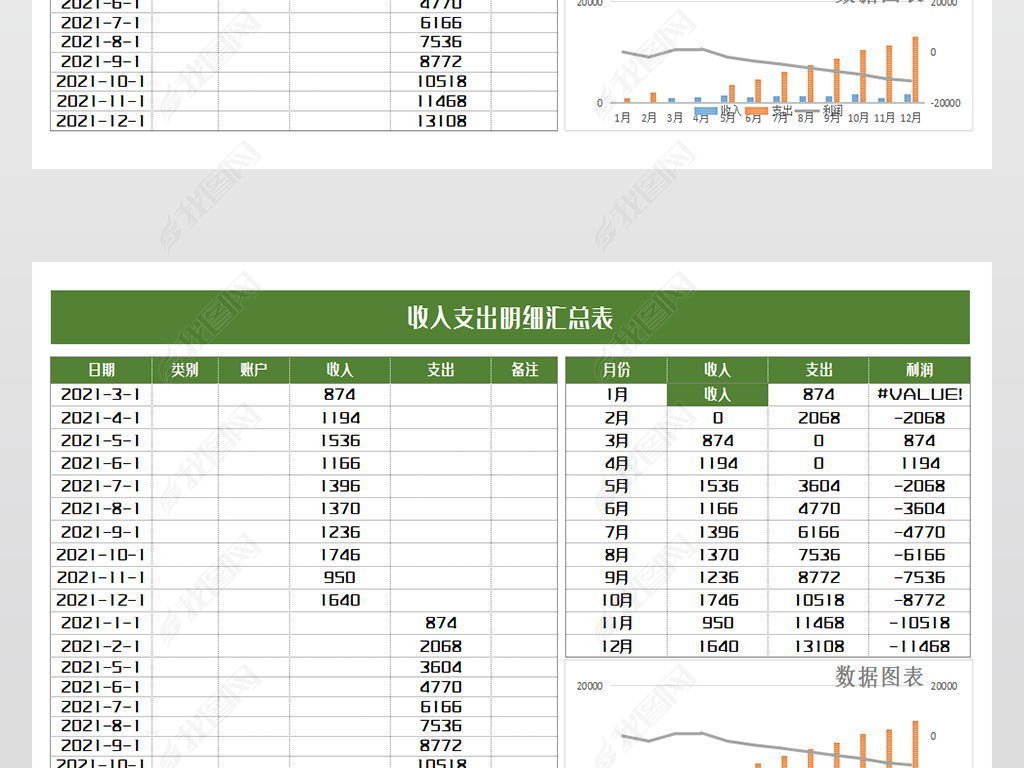Image resolution: width=1024 pixels, height=768 pixels.
Task: Select the 月份 column header
Action: click(616, 370)
